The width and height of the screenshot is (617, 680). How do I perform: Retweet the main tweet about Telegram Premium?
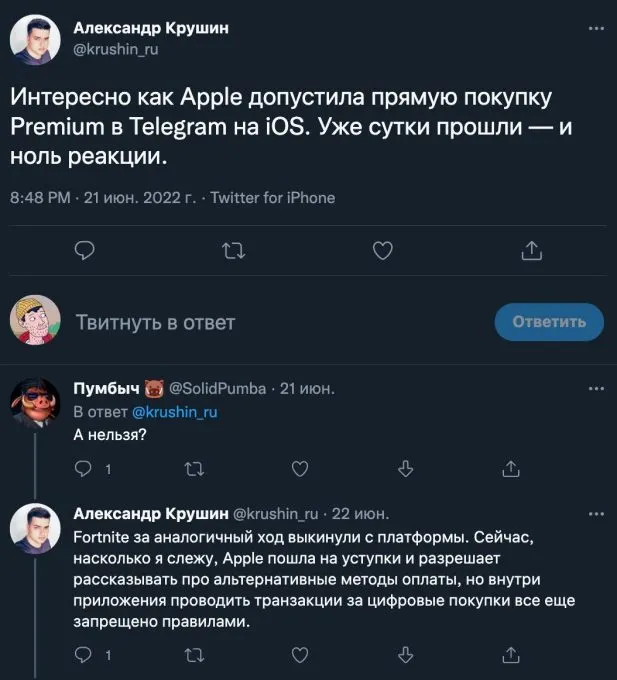coord(232,252)
